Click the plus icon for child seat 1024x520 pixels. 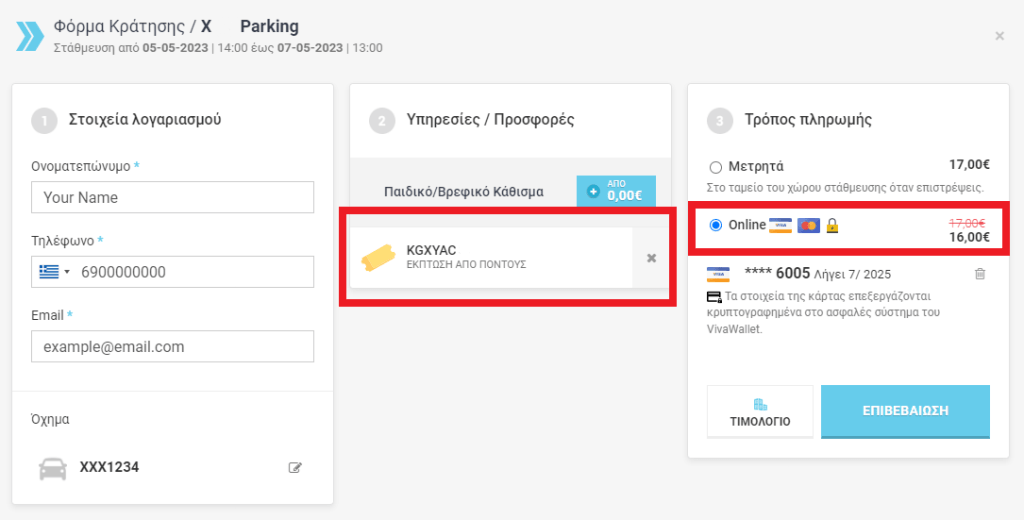[594, 191]
